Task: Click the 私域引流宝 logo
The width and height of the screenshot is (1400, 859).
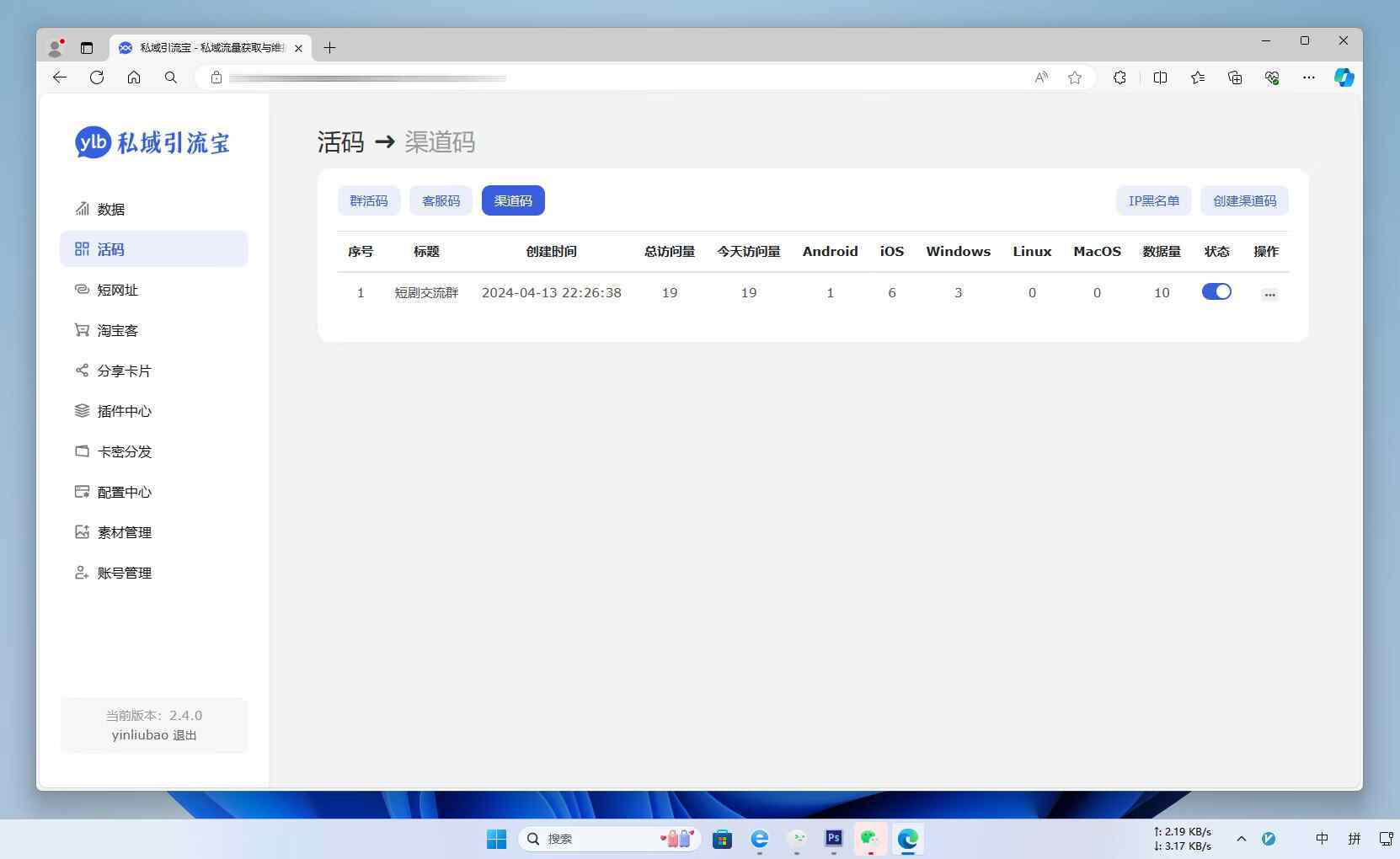Action: 152,142
